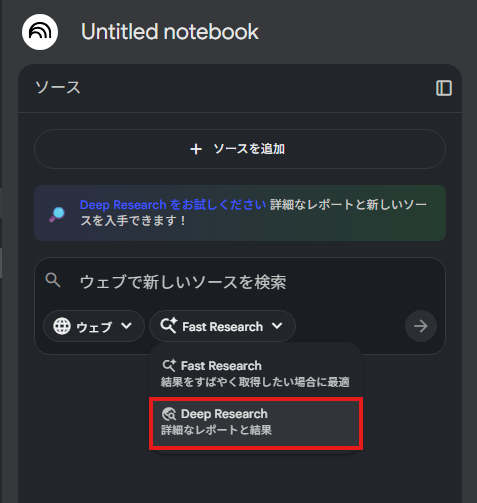The height and width of the screenshot is (503, 477).
Task: Select Deep Research 詳細なレポートと結果 option
Action: point(256,423)
